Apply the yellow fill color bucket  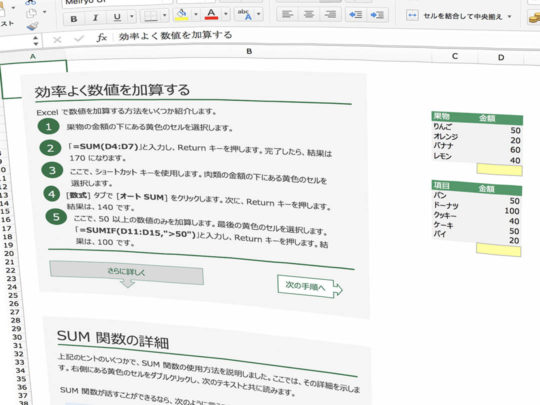click(181, 15)
